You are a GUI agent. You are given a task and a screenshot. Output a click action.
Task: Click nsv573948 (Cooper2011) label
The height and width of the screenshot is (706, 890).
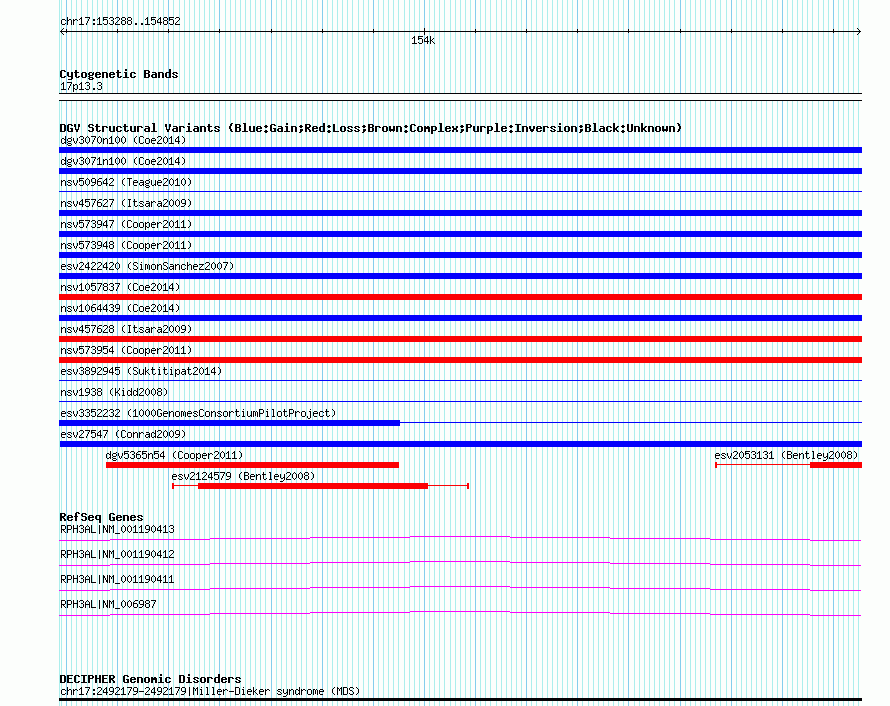pyautogui.click(x=126, y=245)
